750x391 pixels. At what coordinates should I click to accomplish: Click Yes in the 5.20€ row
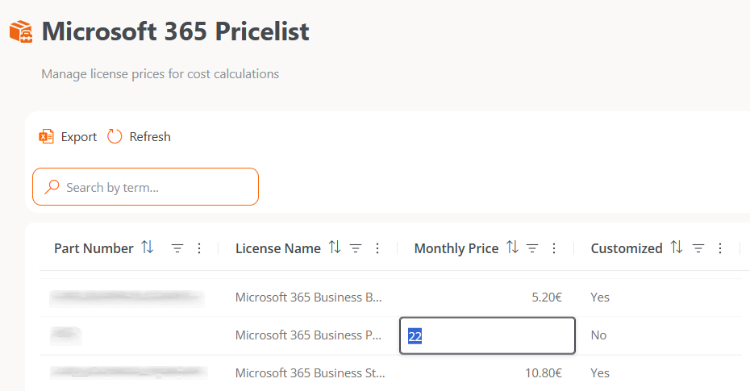(x=600, y=297)
